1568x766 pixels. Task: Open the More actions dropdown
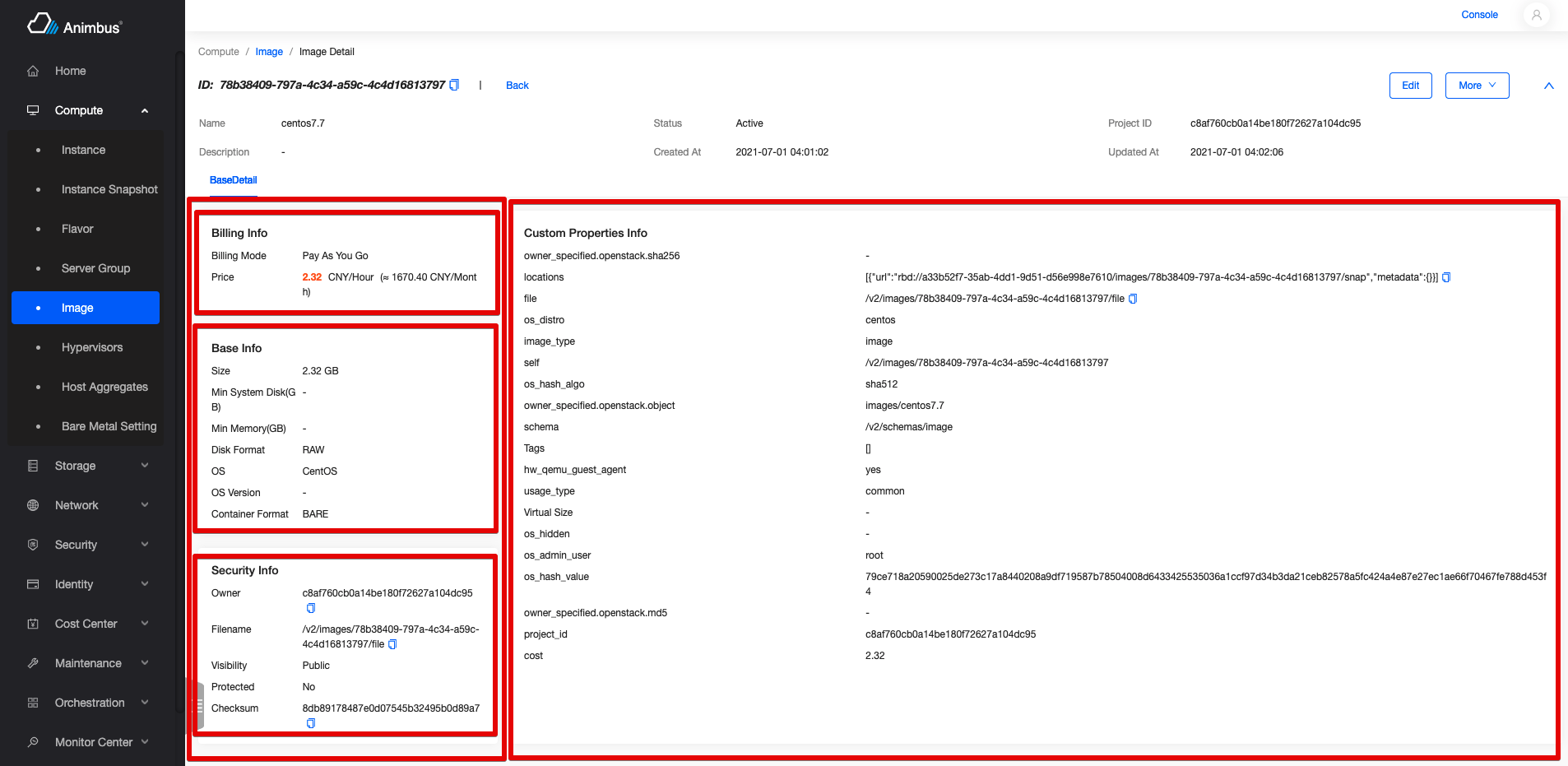click(x=1476, y=85)
